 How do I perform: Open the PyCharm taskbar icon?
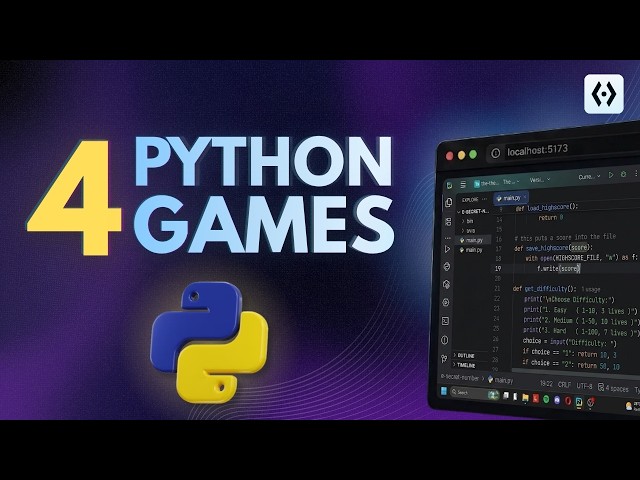coord(579,402)
